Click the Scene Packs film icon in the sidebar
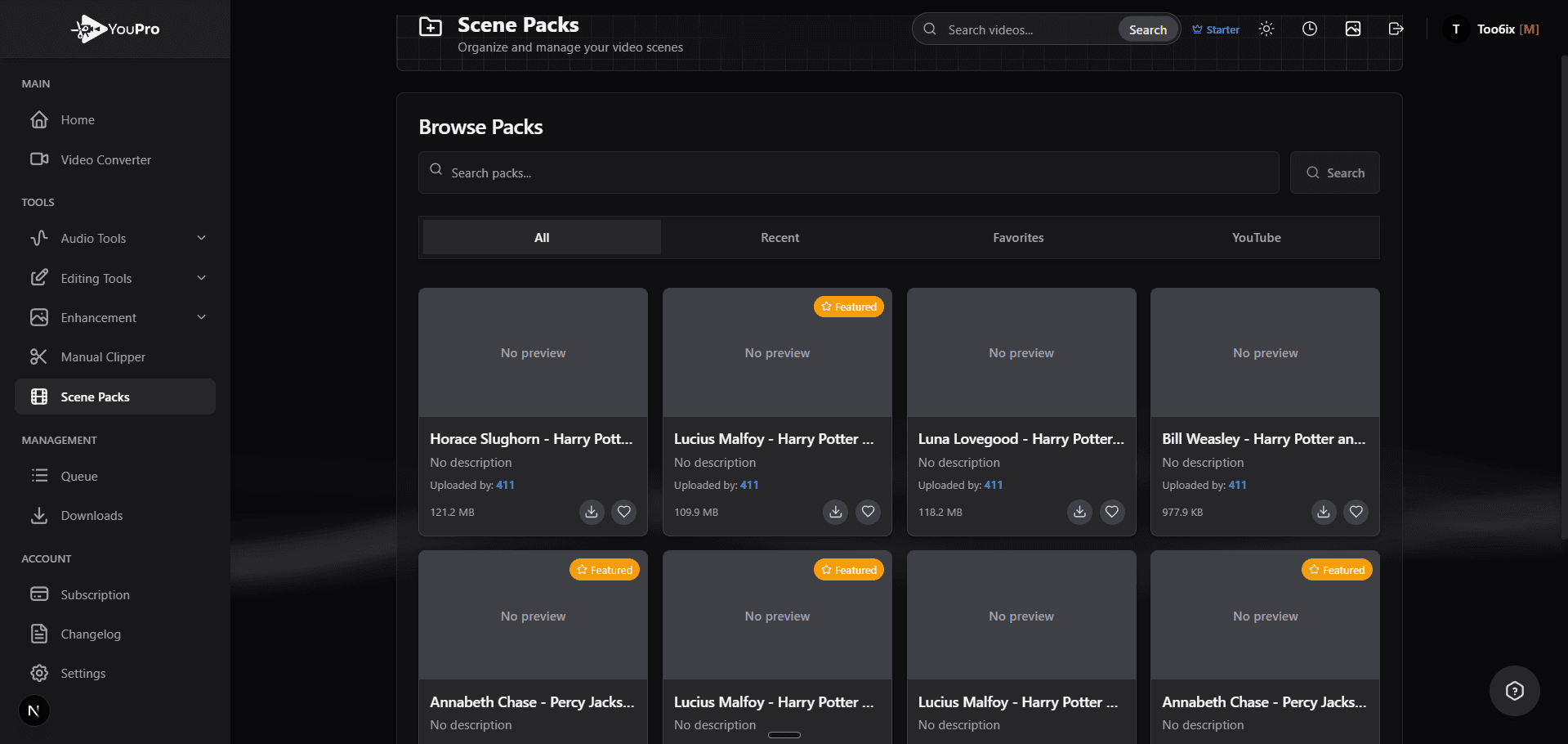 [39, 397]
